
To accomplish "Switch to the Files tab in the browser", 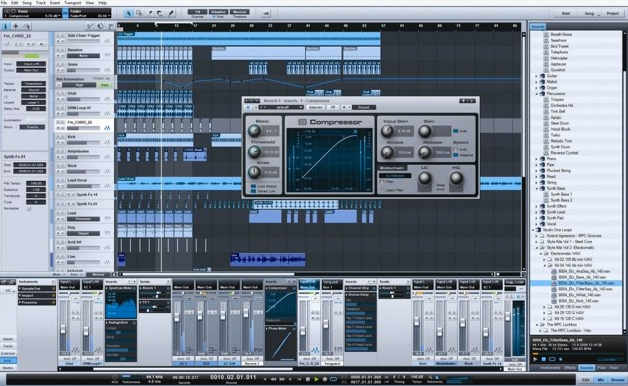I will [601, 367].
